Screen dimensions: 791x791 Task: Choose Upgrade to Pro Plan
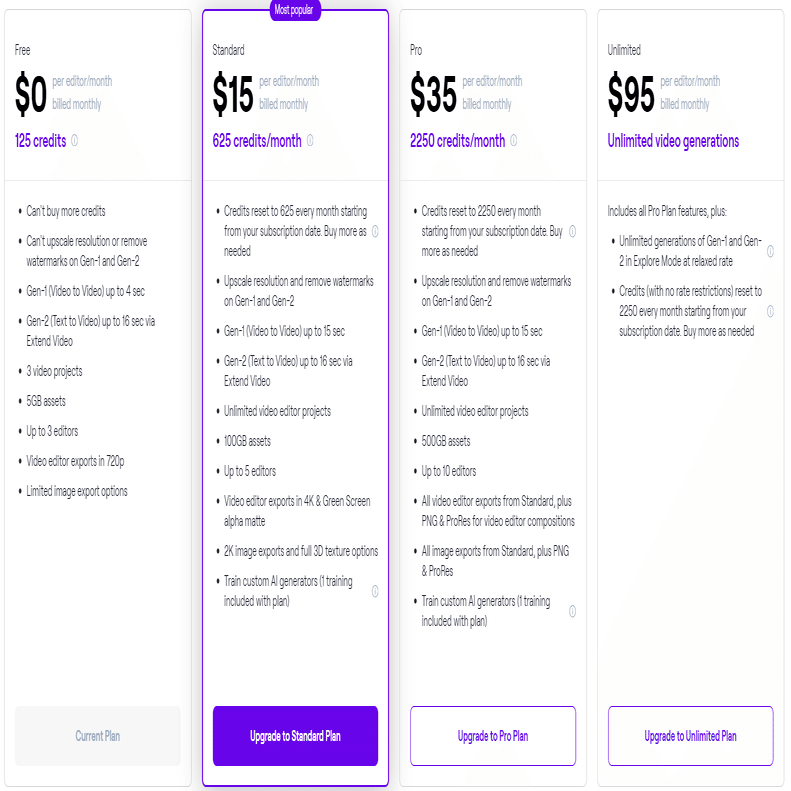click(493, 736)
